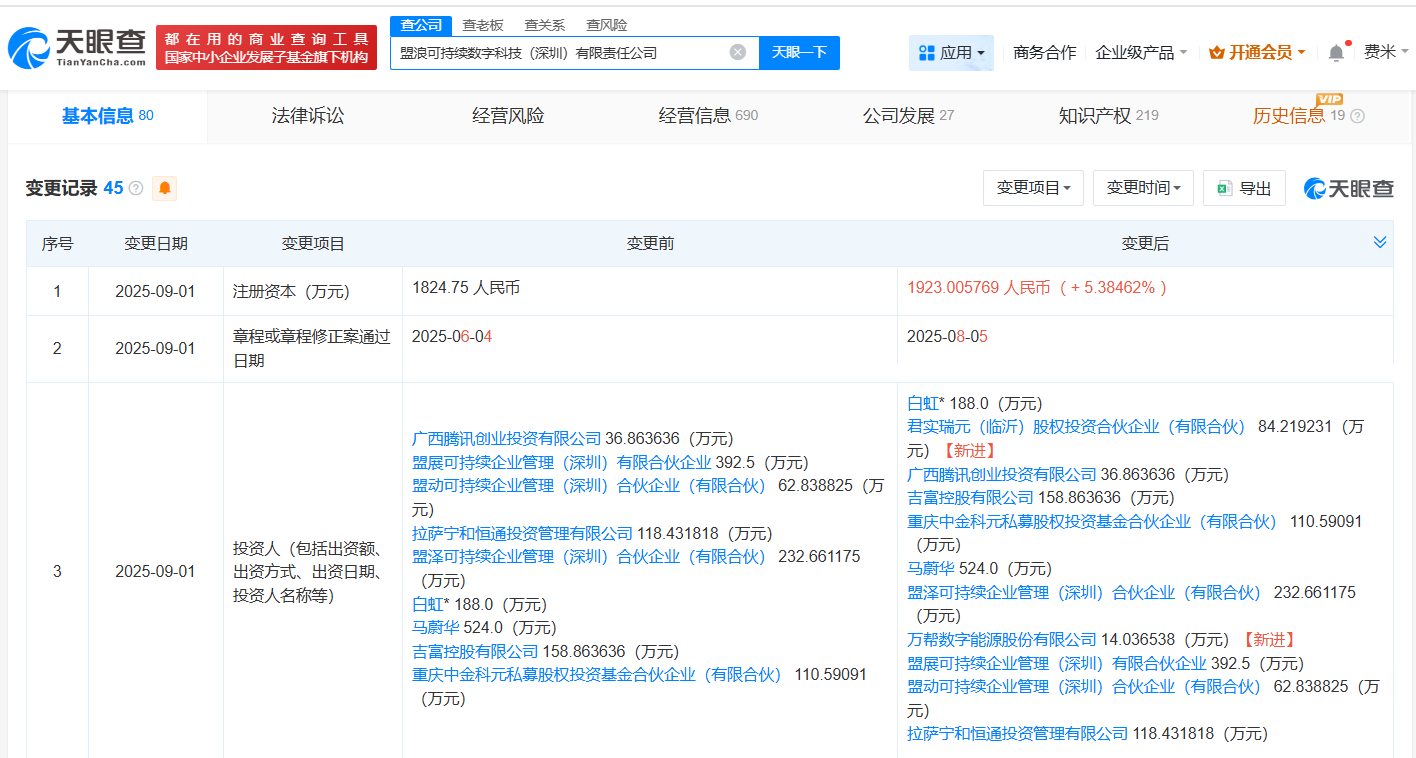The image size is (1416, 758).
Task: Open the 商务合作 link
Action: coord(1044,52)
